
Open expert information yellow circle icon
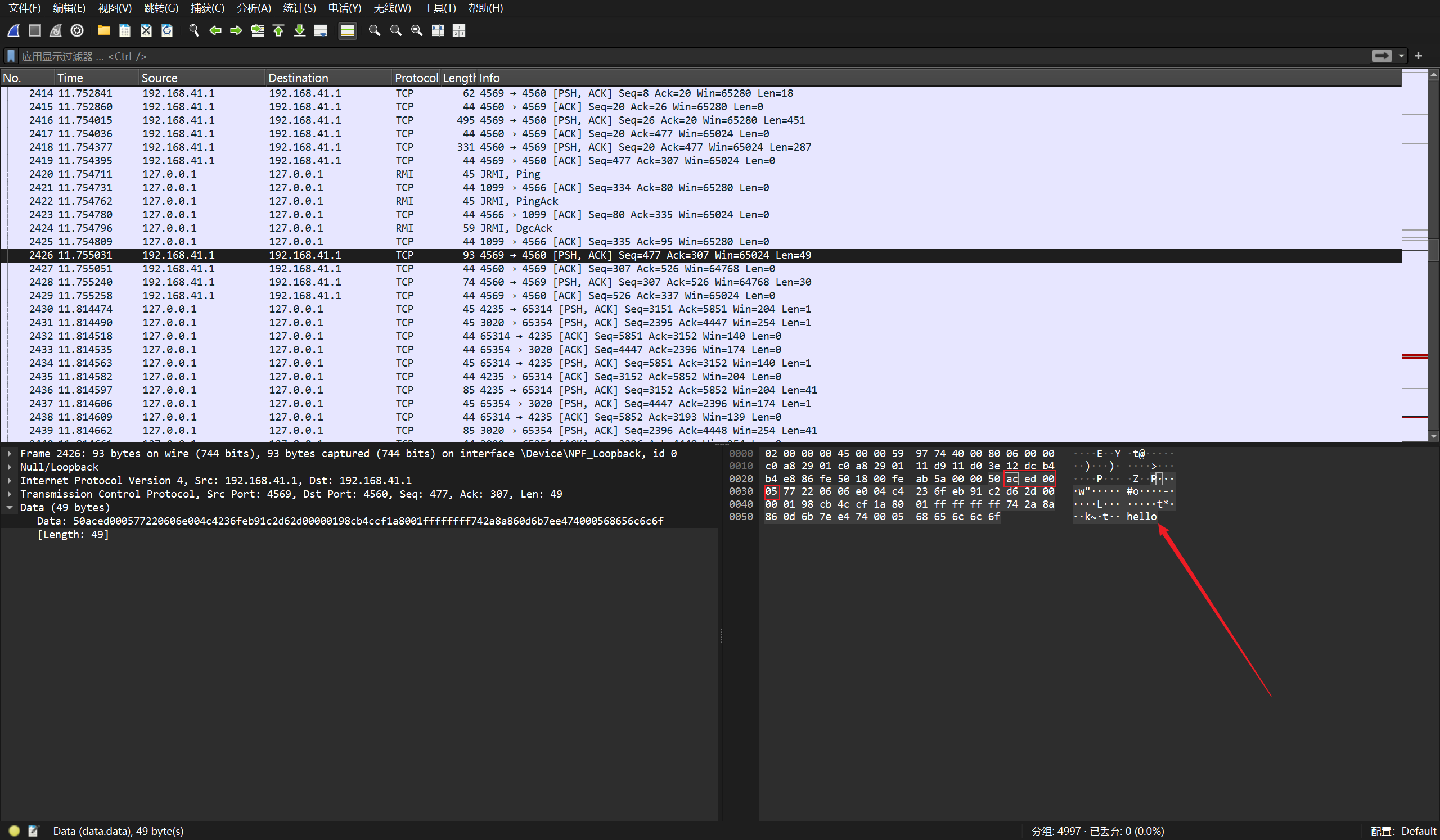[x=14, y=831]
